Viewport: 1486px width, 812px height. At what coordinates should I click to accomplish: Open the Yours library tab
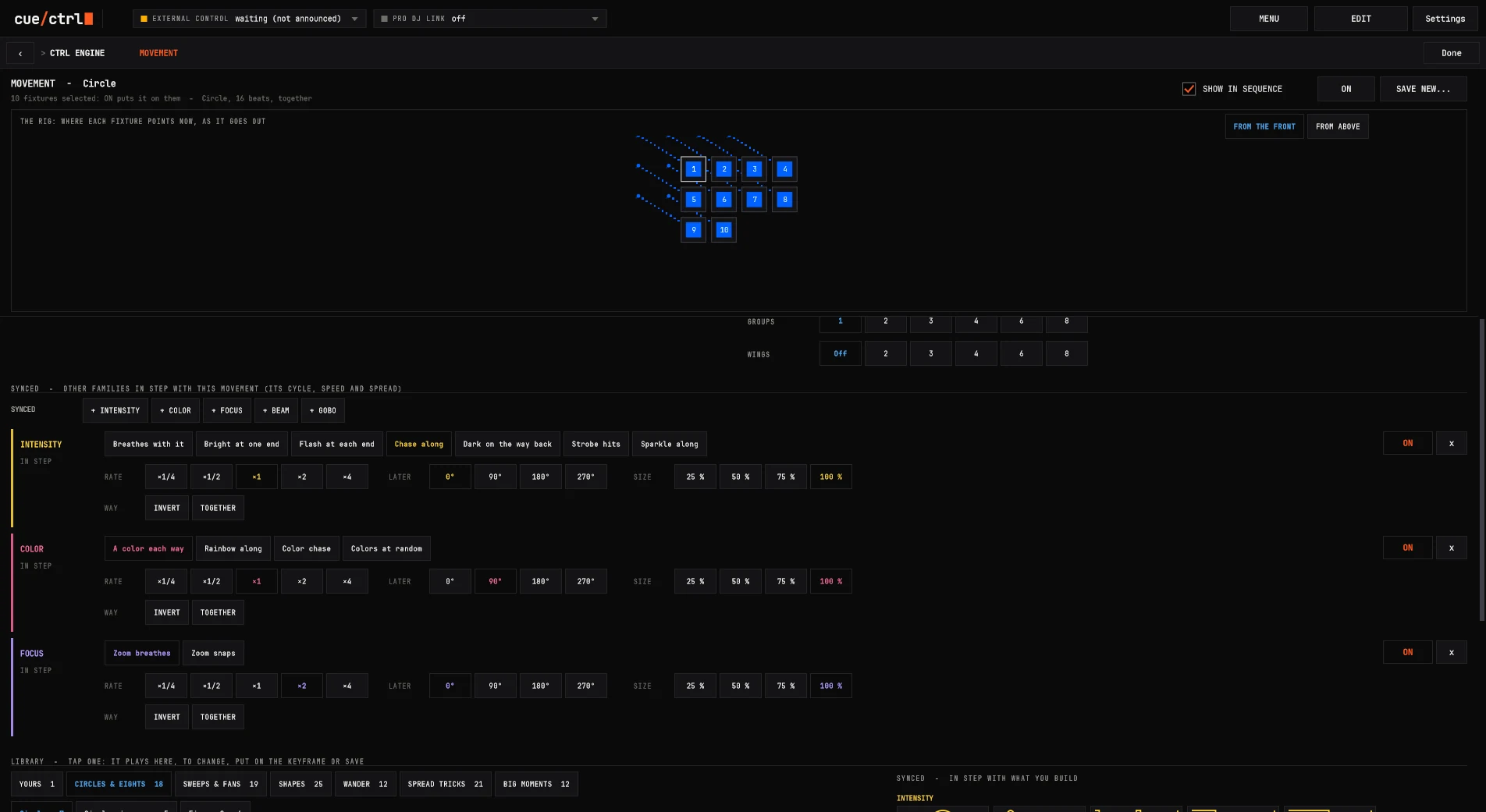point(37,784)
